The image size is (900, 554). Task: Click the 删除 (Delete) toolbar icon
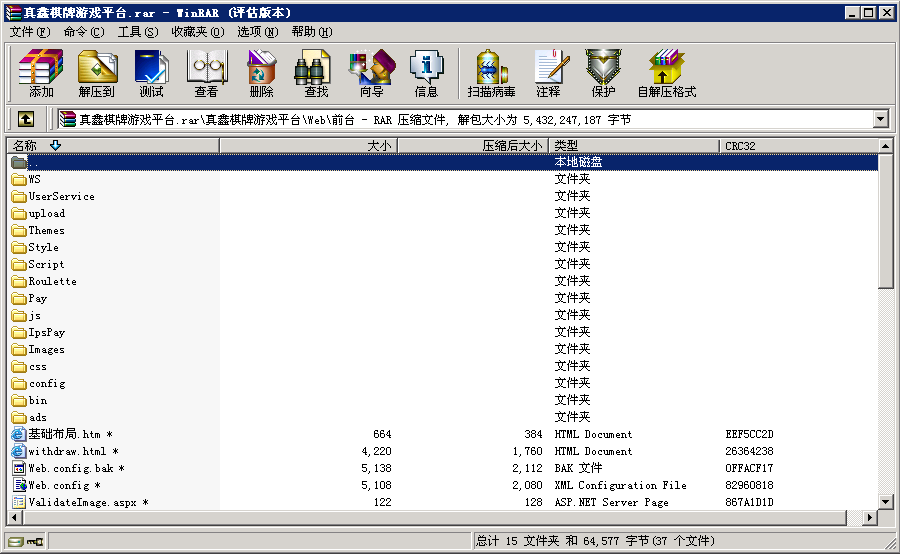point(261,74)
